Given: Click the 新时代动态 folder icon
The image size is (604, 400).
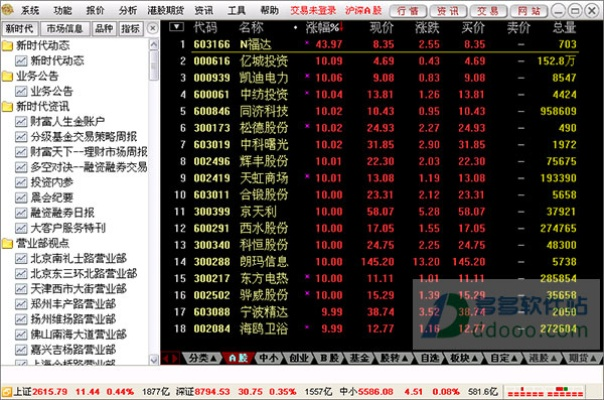Looking at the screenshot, I should point(8,46).
